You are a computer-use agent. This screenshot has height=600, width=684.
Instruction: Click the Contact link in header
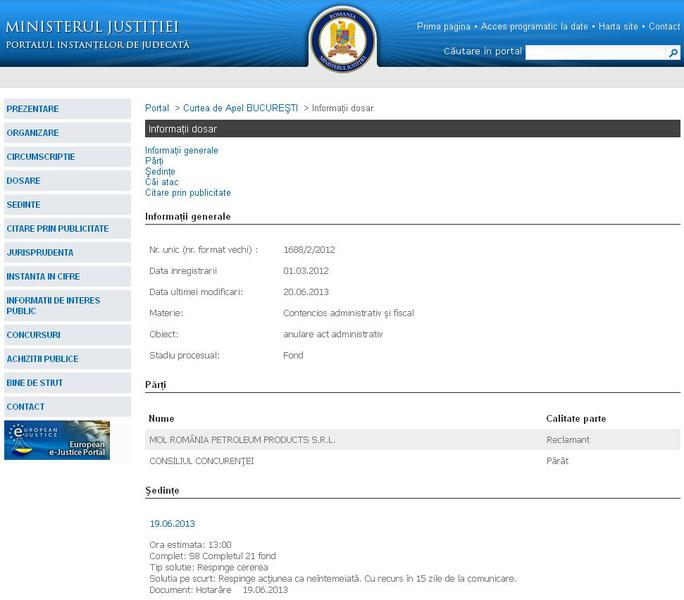coord(664,27)
